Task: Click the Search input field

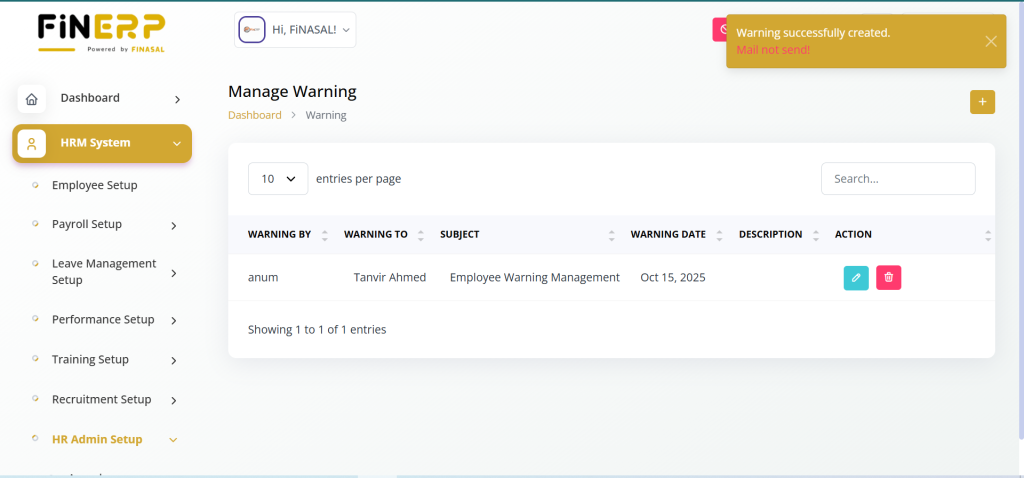Action: pos(897,179)
